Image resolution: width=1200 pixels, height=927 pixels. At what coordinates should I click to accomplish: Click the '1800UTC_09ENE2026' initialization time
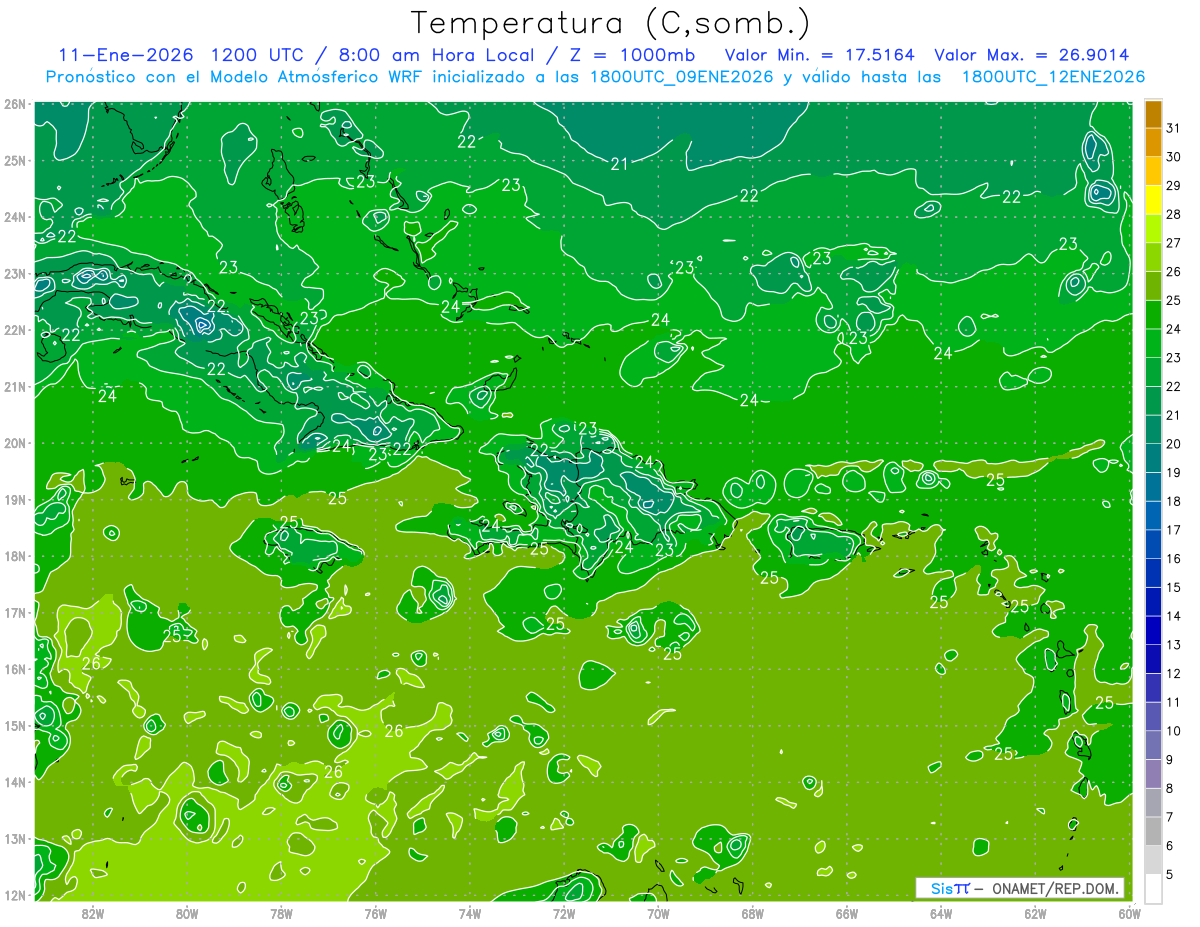point(678,77)
